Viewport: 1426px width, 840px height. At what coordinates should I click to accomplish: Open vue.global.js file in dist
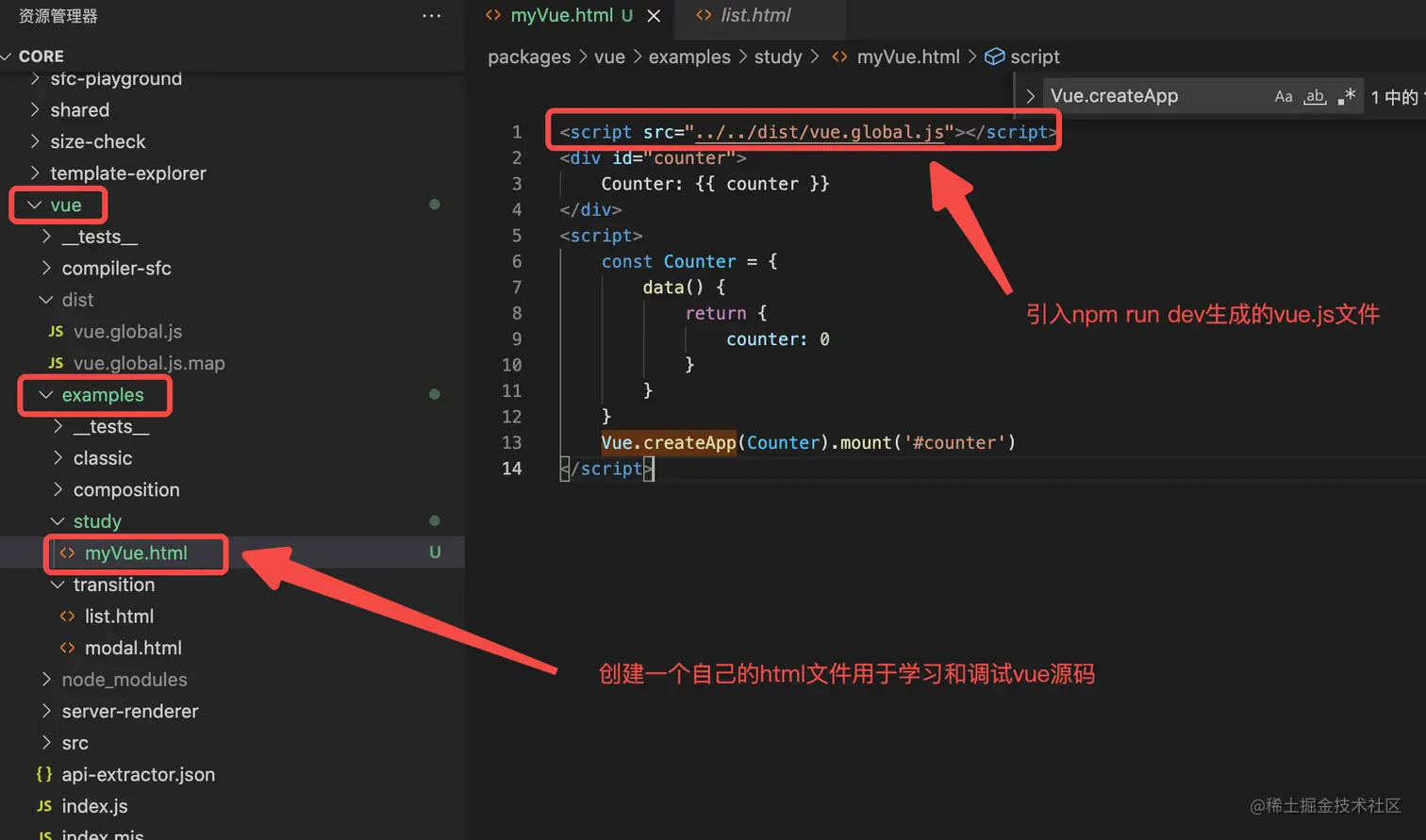point(127,332)
